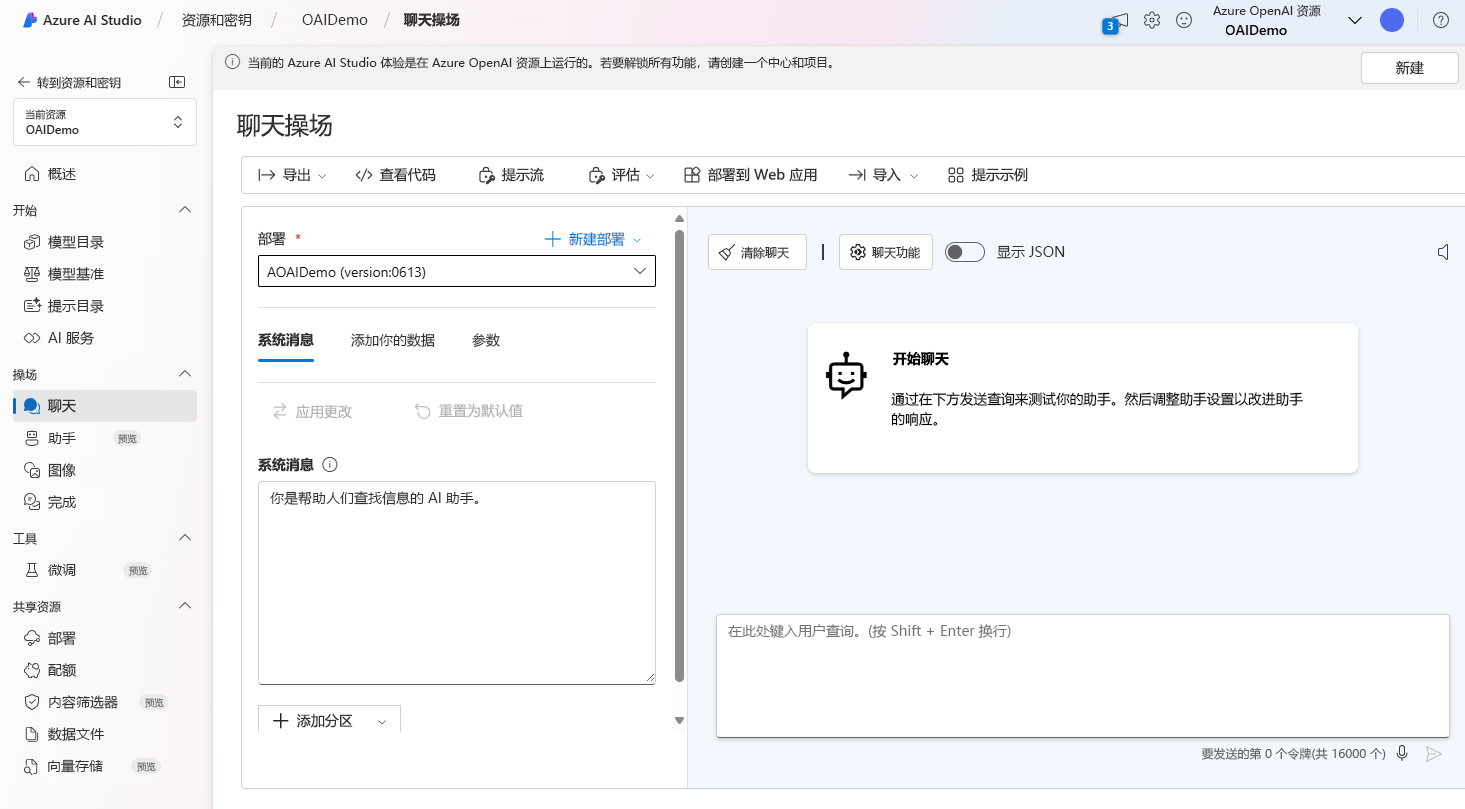
Task: Open the 导出 dropdown in the toolbar
Action: 292,175
